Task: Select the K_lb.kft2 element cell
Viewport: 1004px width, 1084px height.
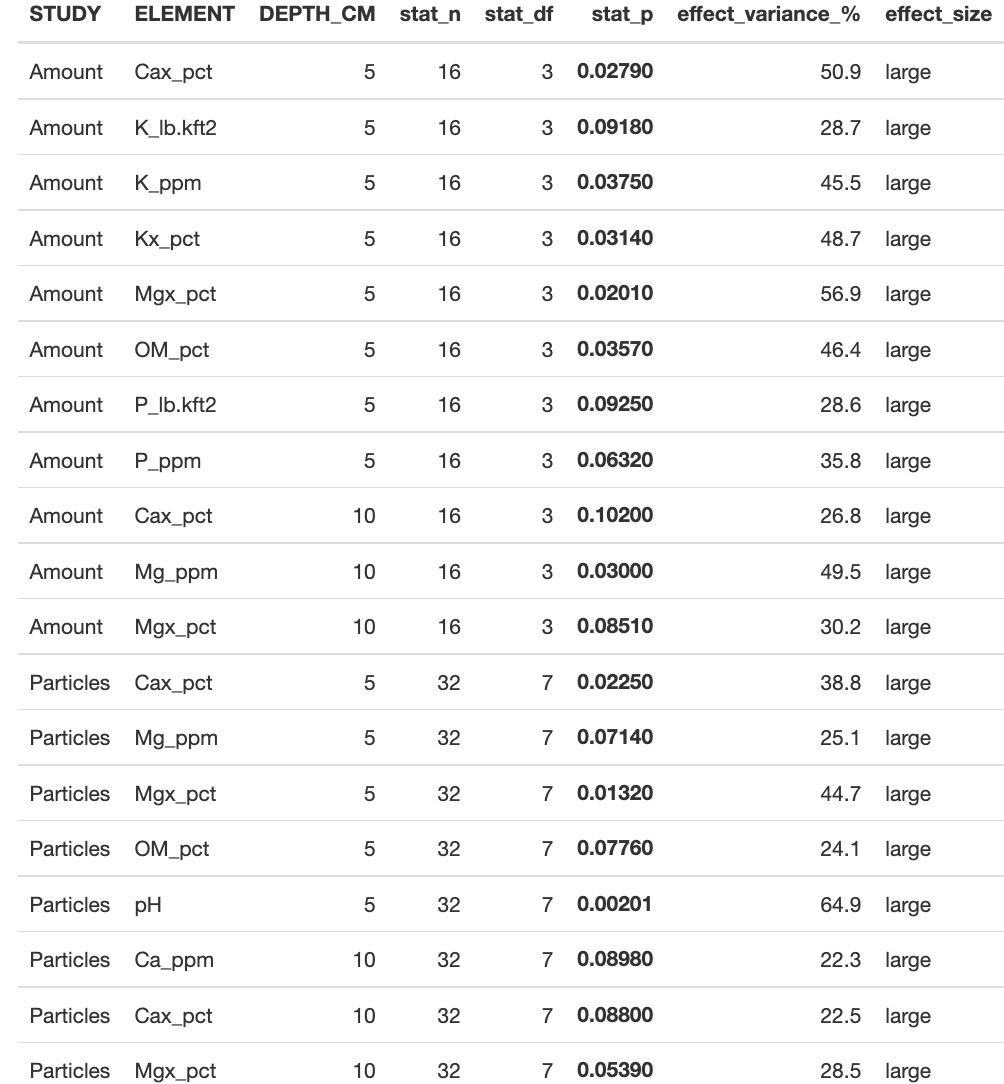Action: click(176, 128)
